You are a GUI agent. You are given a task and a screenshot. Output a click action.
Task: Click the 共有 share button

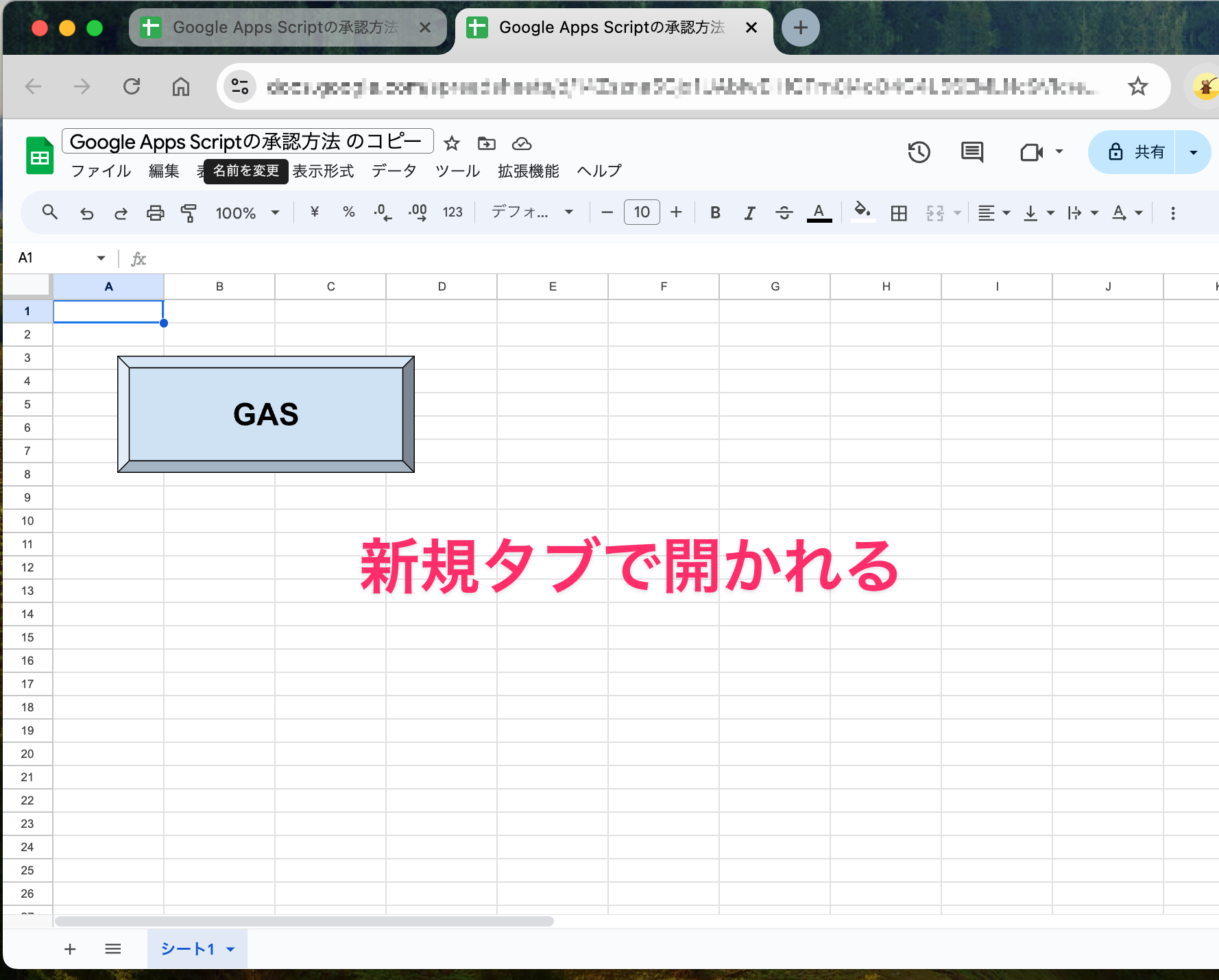1133,151
